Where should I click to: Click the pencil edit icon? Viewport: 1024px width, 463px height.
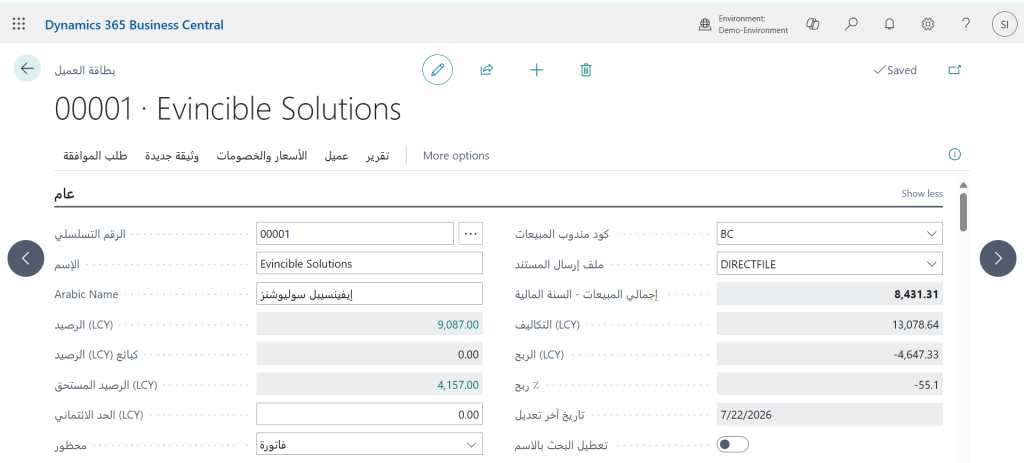coord(438,70)
